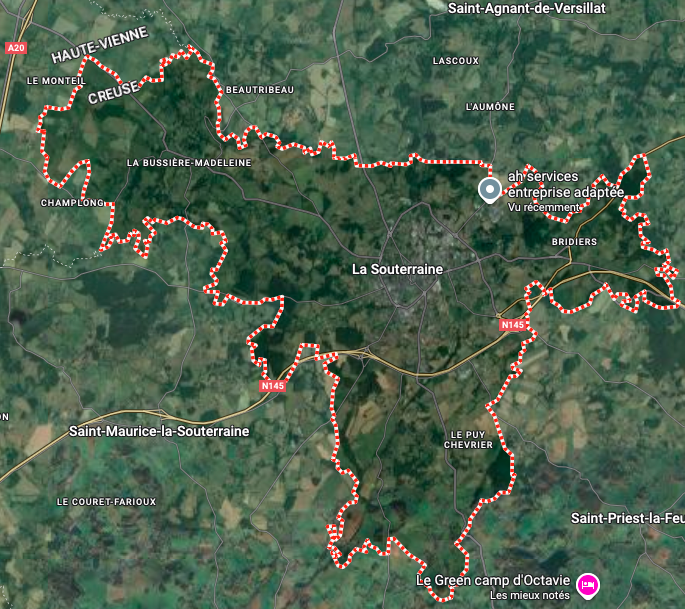Select the N145 road badge east of La Souterraine
This screenshot has height=609, width=685.
[512, 325]
